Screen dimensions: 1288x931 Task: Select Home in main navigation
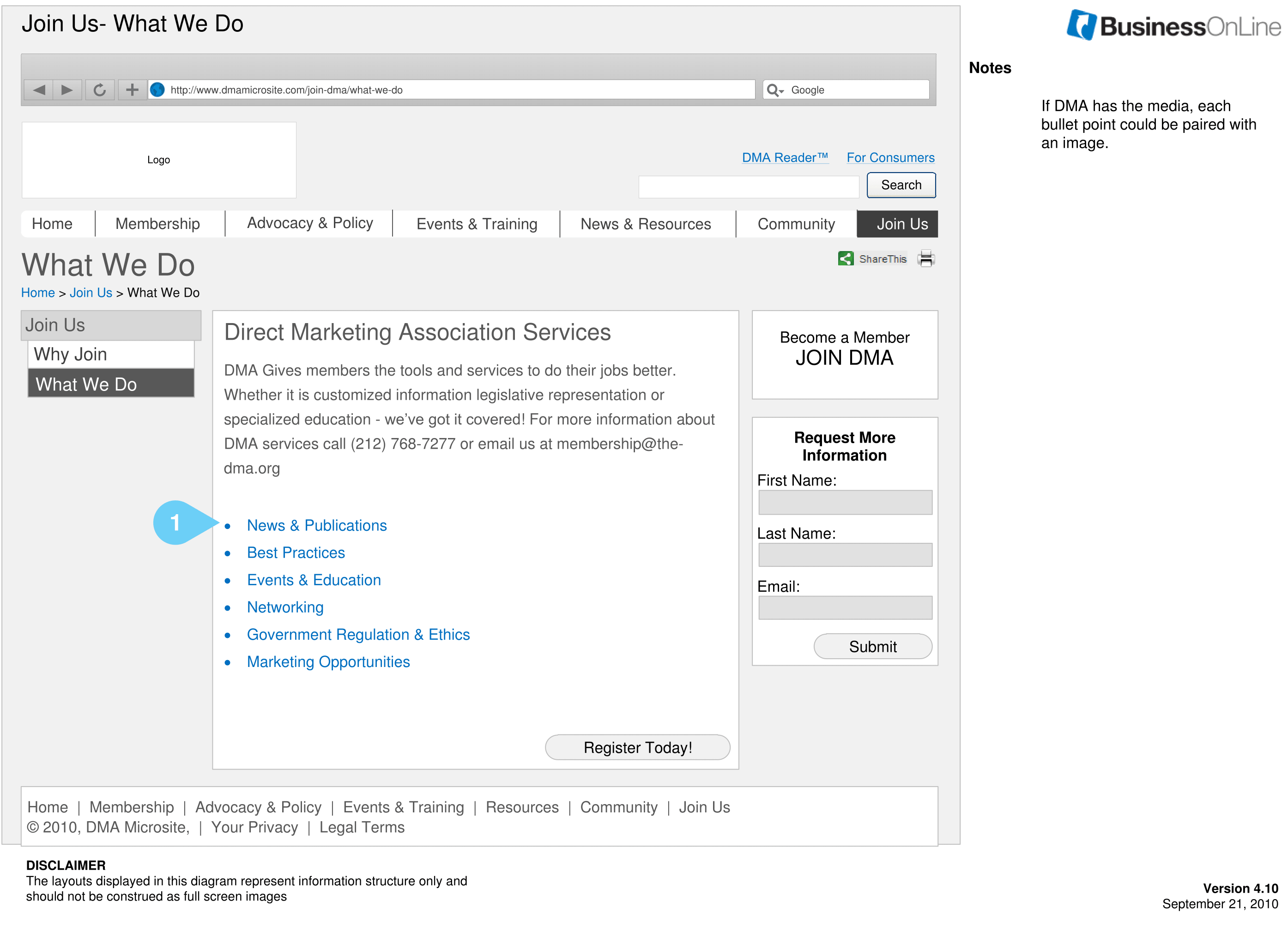click(52, 224)
